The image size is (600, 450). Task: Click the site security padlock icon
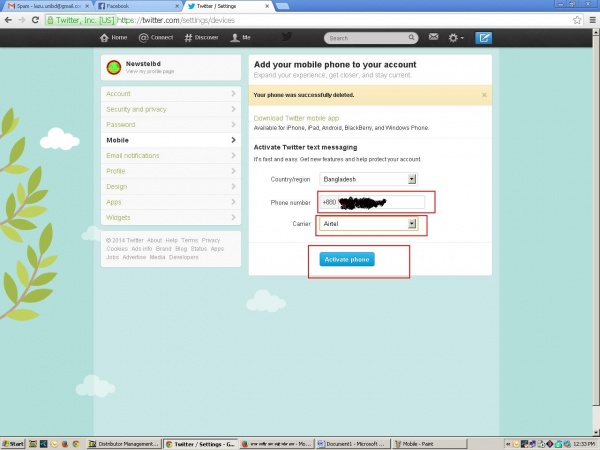[50, 20]
